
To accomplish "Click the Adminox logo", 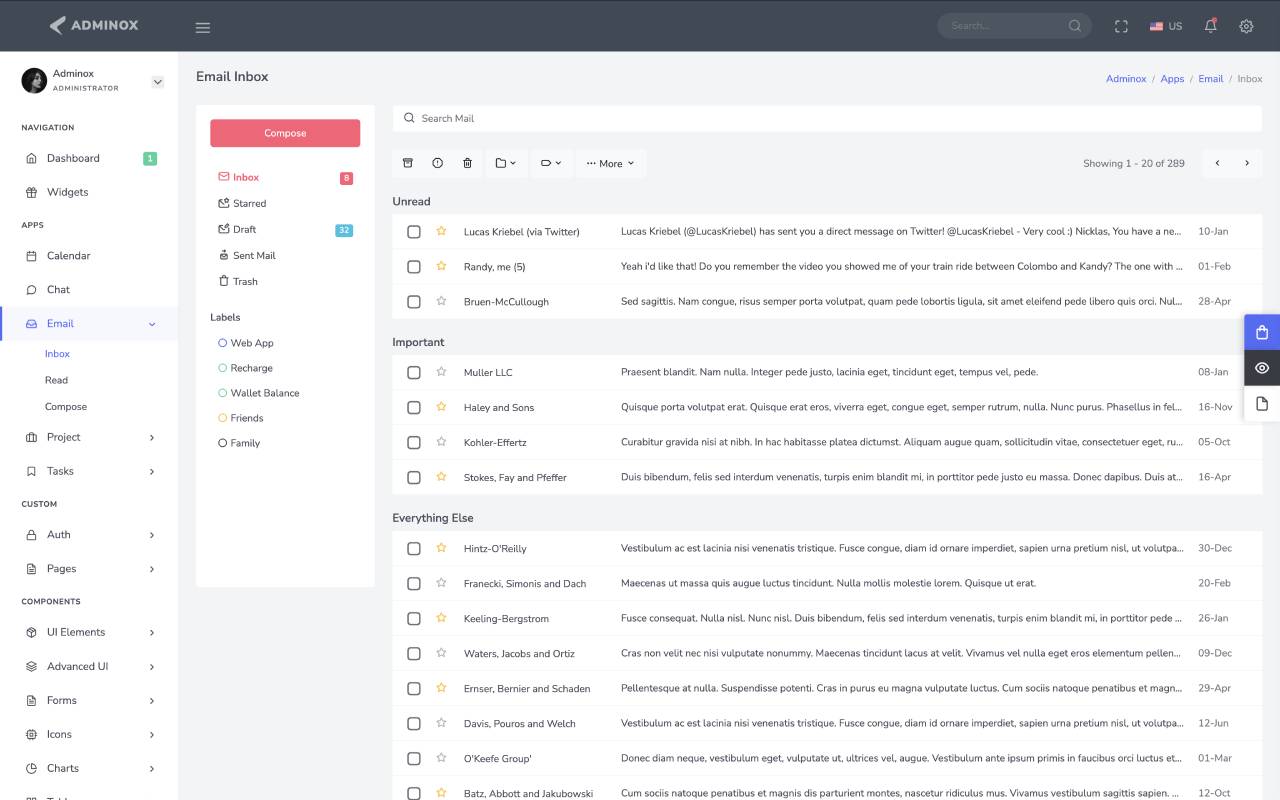I will pos(94,25).
